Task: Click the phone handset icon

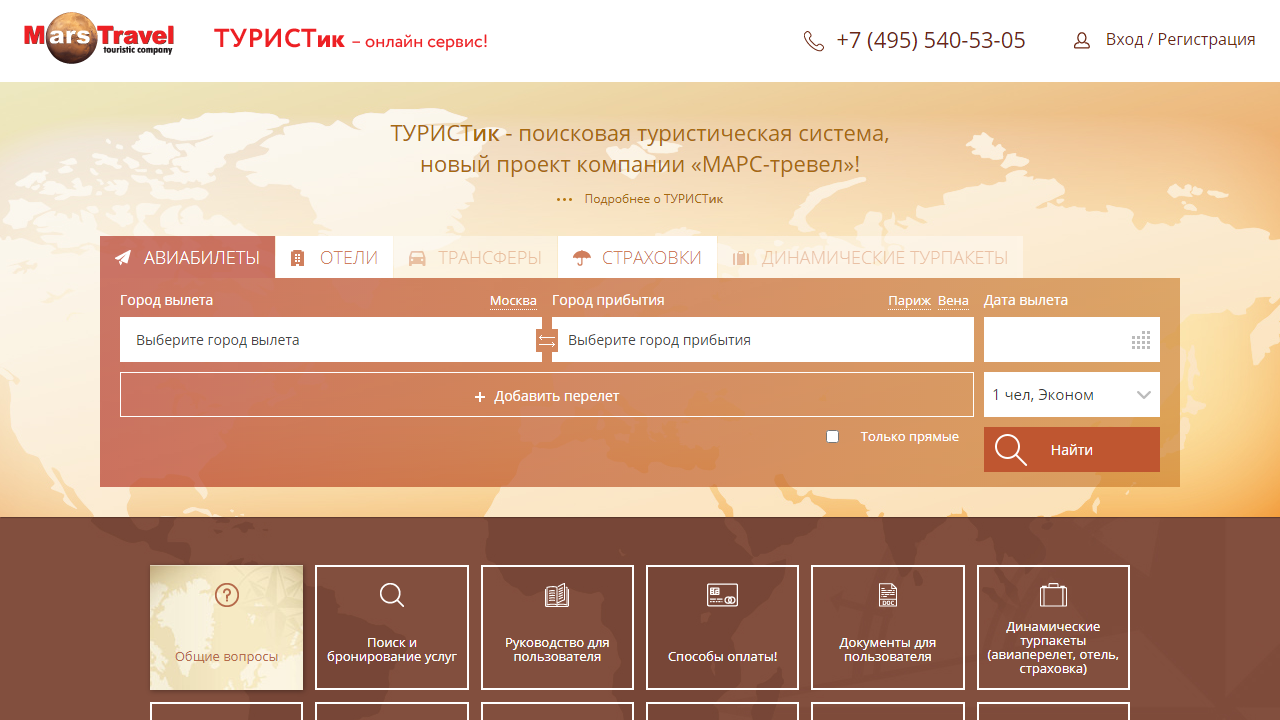Action: point(814,41)
